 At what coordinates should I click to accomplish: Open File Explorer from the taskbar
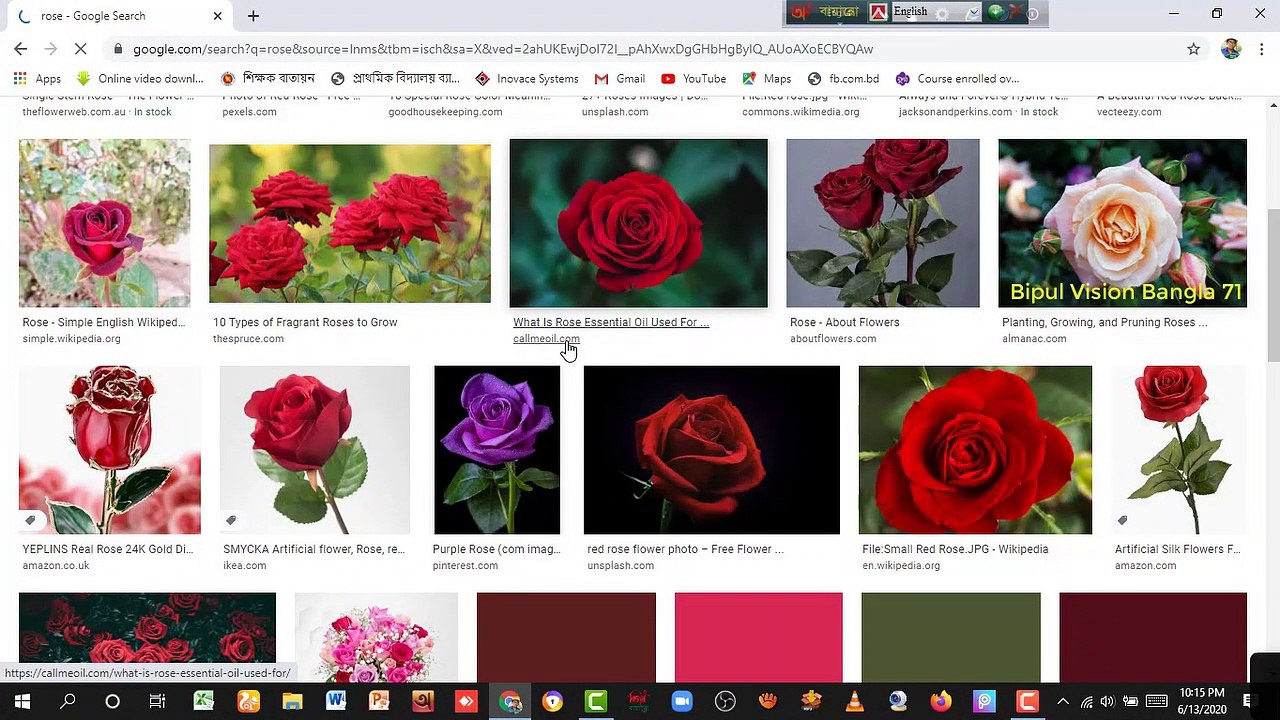coord(291,701)
